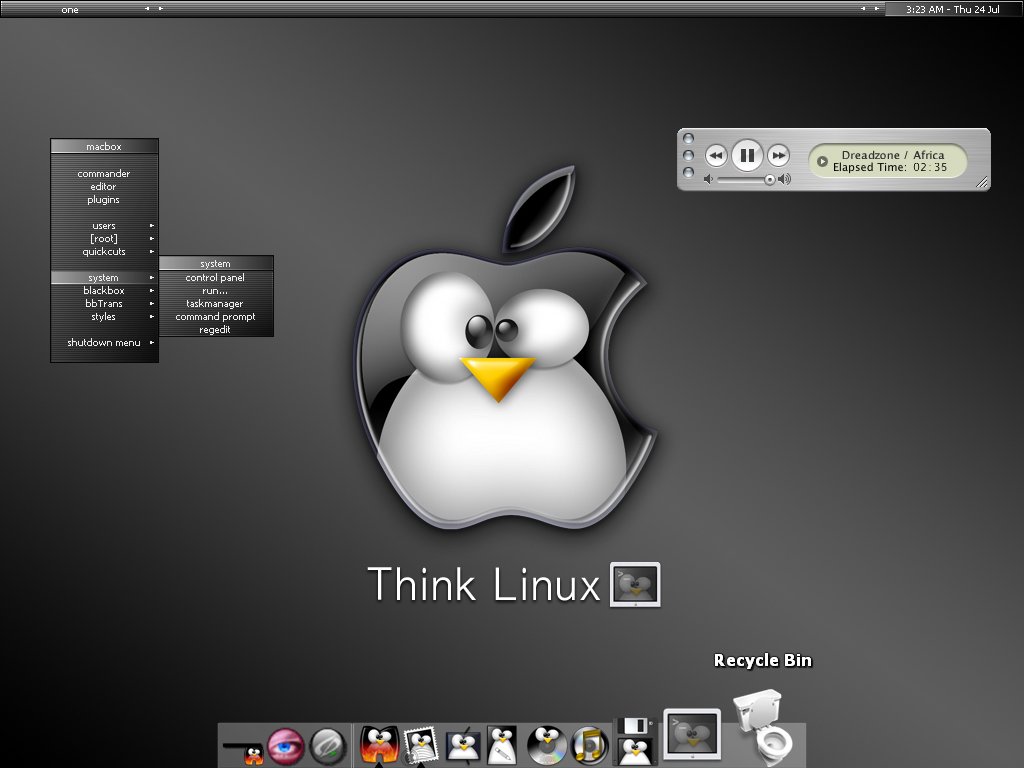Image resolution: width=1024 pixels, height=768 pixels.
Task: Launch the pink eye icon in the dock
Action: click(x=285, y=746)
